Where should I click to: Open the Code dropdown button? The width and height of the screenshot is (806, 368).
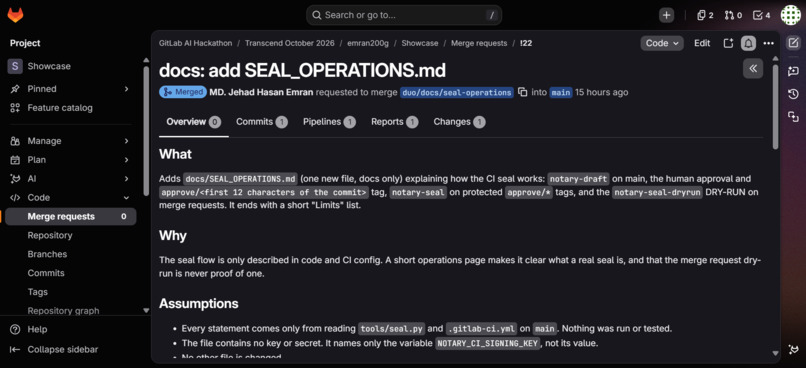tap(662, 43)
